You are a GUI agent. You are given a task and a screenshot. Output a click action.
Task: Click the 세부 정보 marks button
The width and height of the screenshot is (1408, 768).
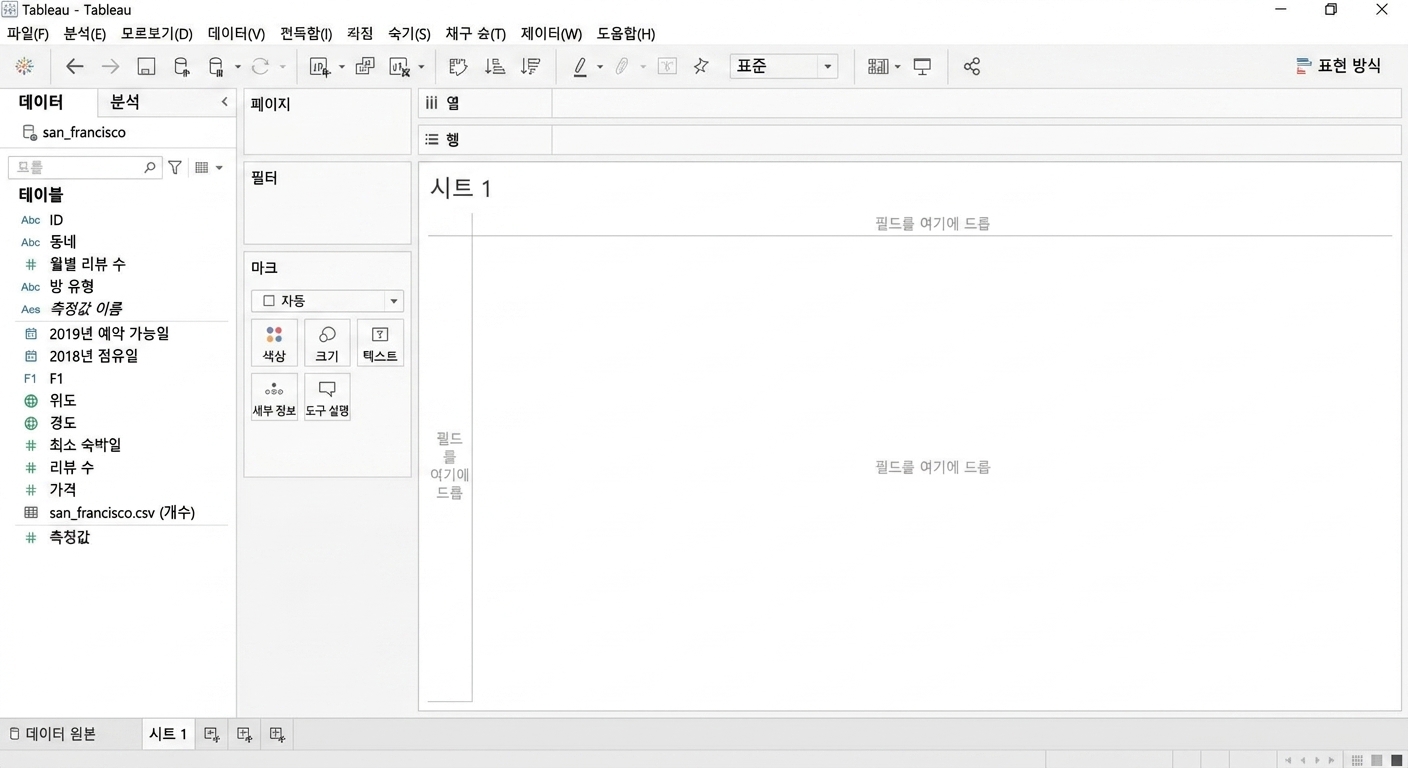coord(274,398)
